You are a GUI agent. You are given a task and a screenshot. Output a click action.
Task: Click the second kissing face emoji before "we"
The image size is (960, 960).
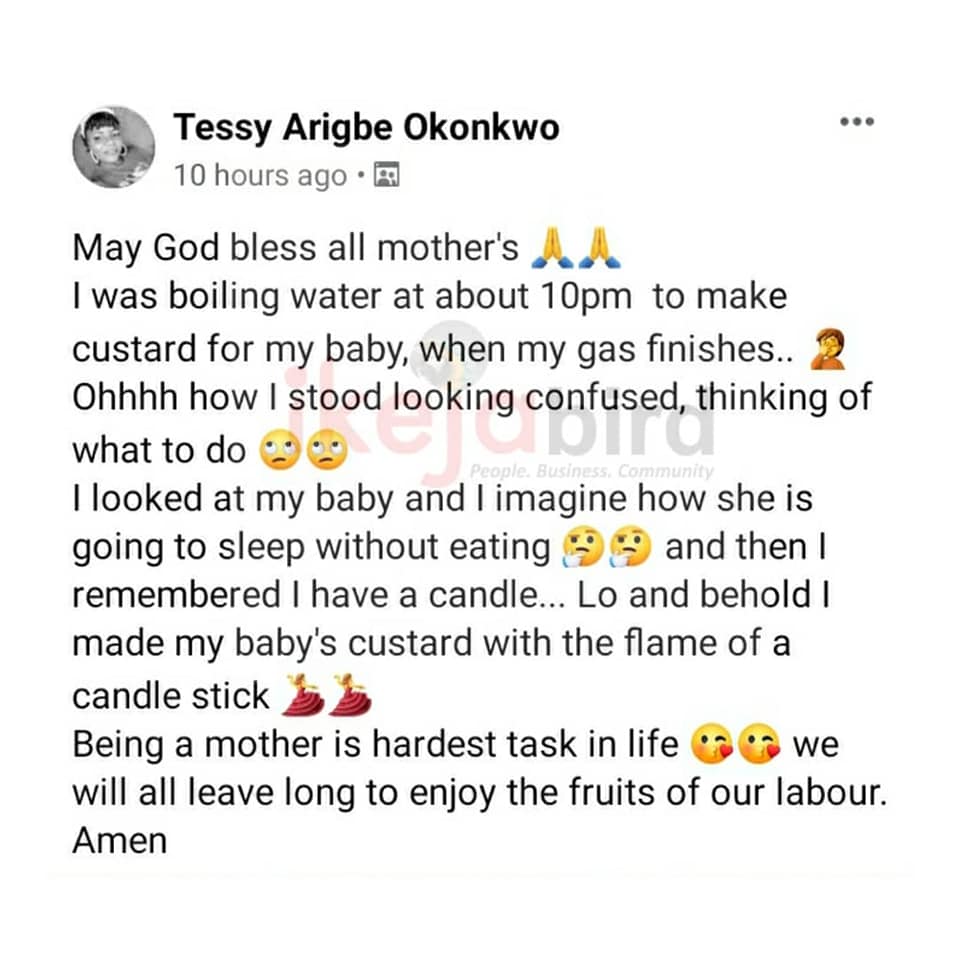tap(758, 745)
